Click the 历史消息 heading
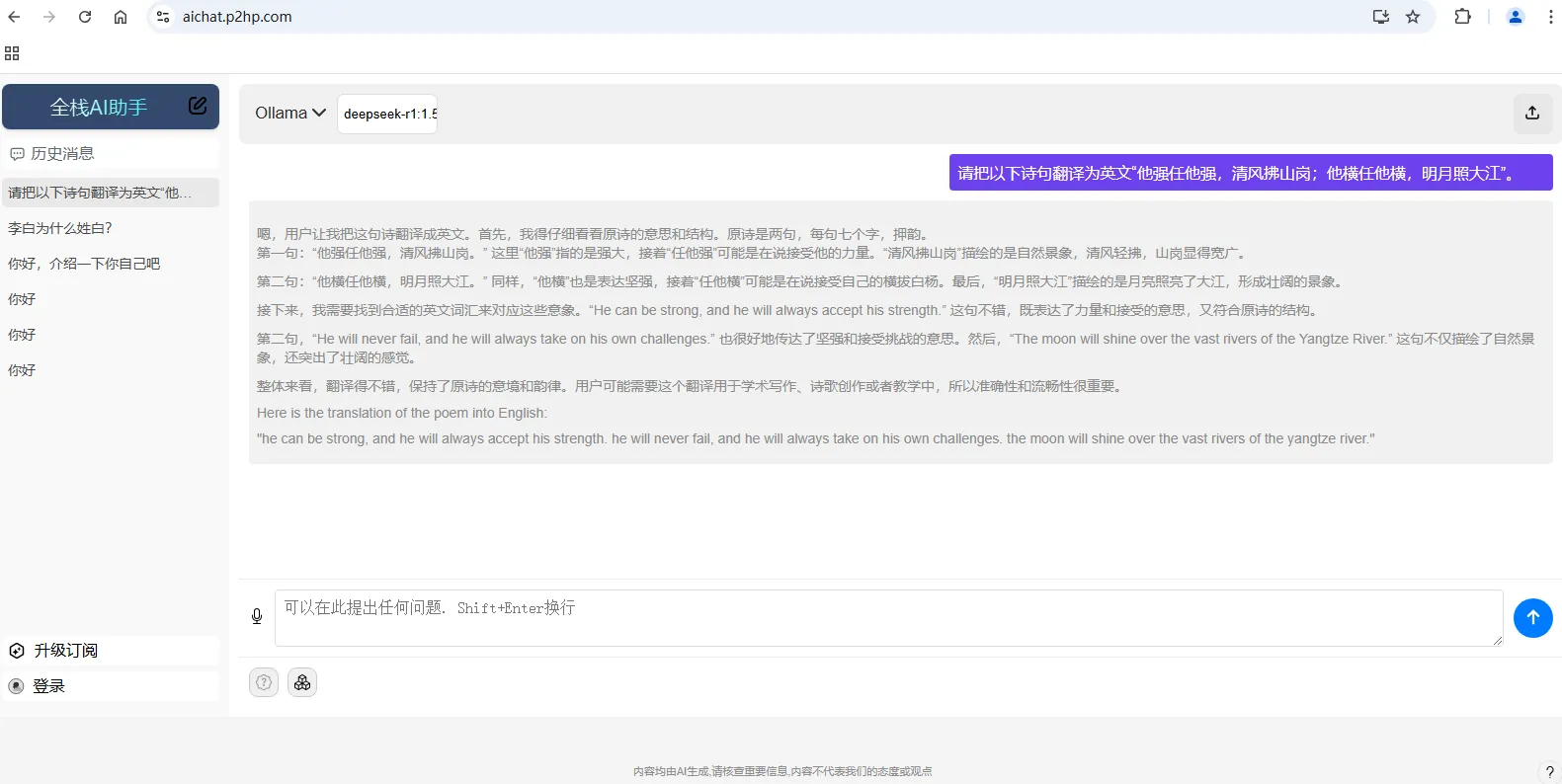1562x784 pixels. pos(62,154)
